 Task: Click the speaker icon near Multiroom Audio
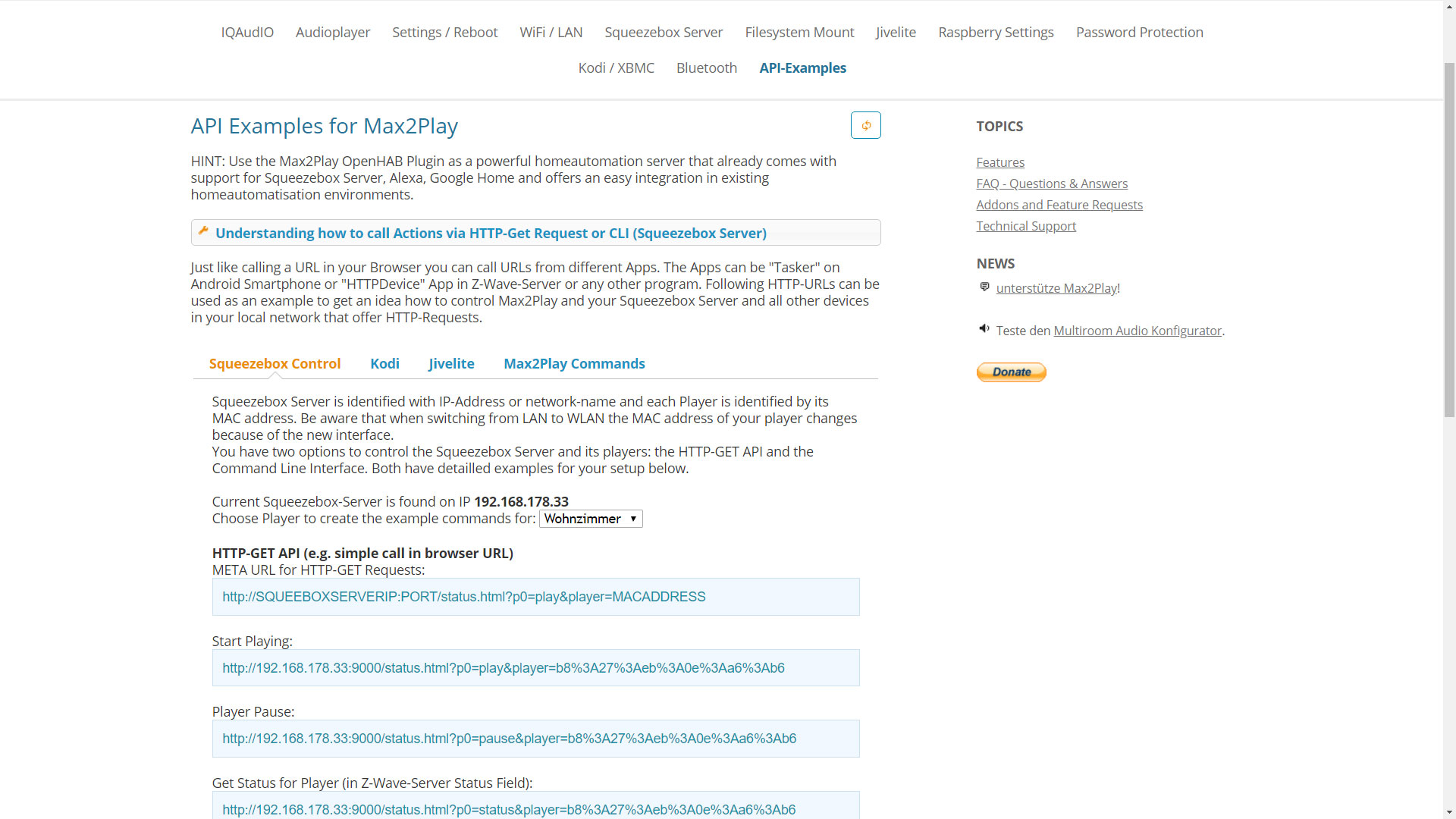click(x=984, y=328)
